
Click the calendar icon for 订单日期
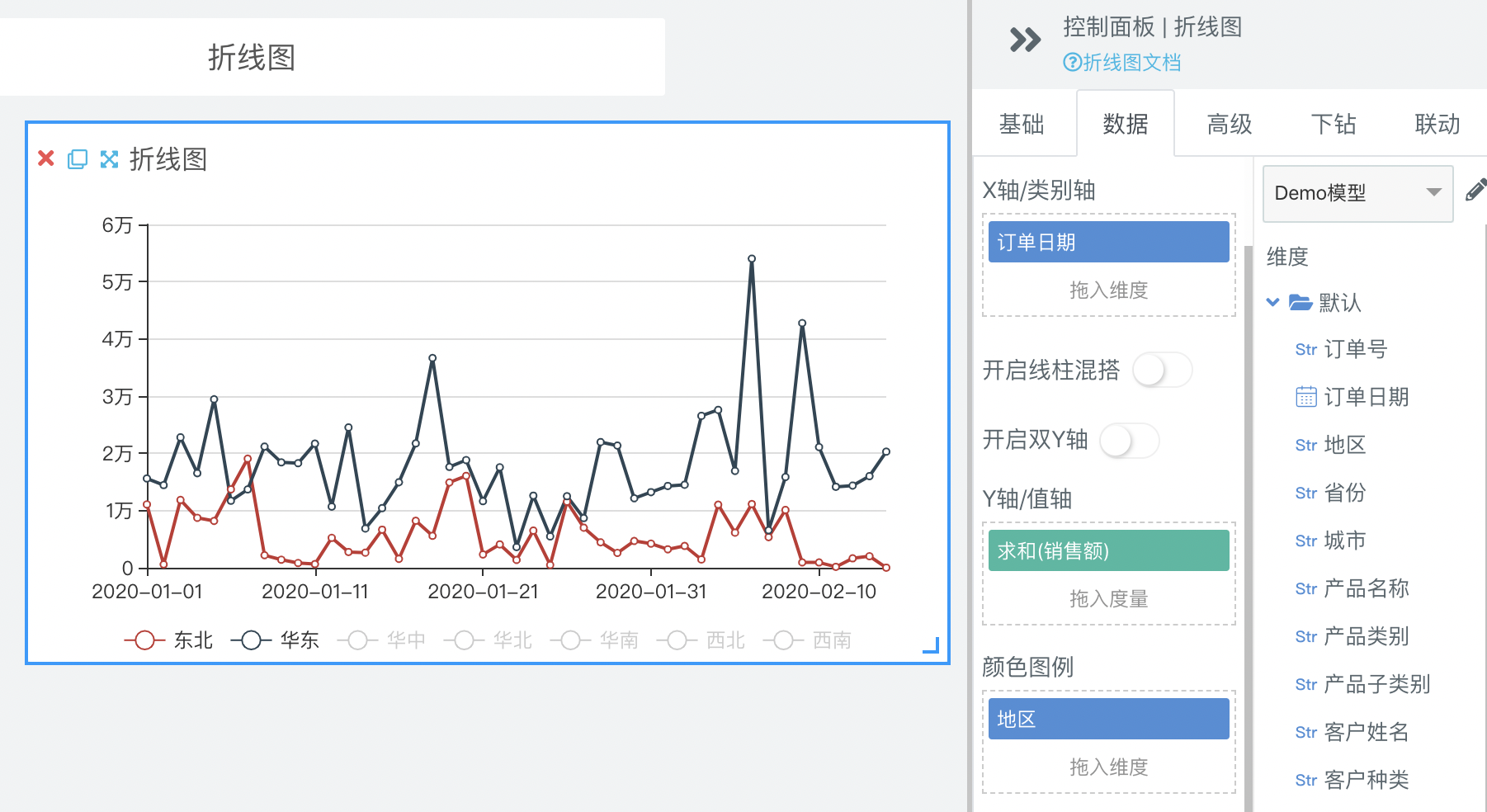tap(1306, 397)
